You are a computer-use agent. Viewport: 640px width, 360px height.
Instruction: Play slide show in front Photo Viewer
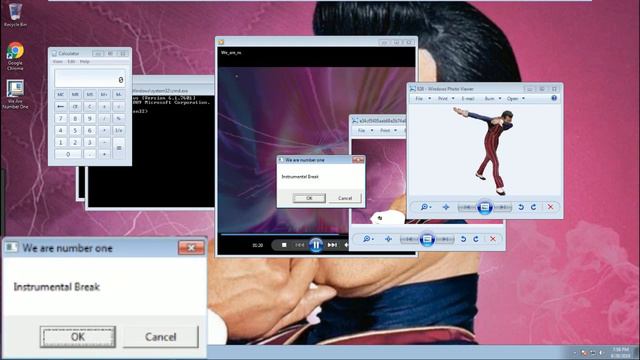click(484, 207)
